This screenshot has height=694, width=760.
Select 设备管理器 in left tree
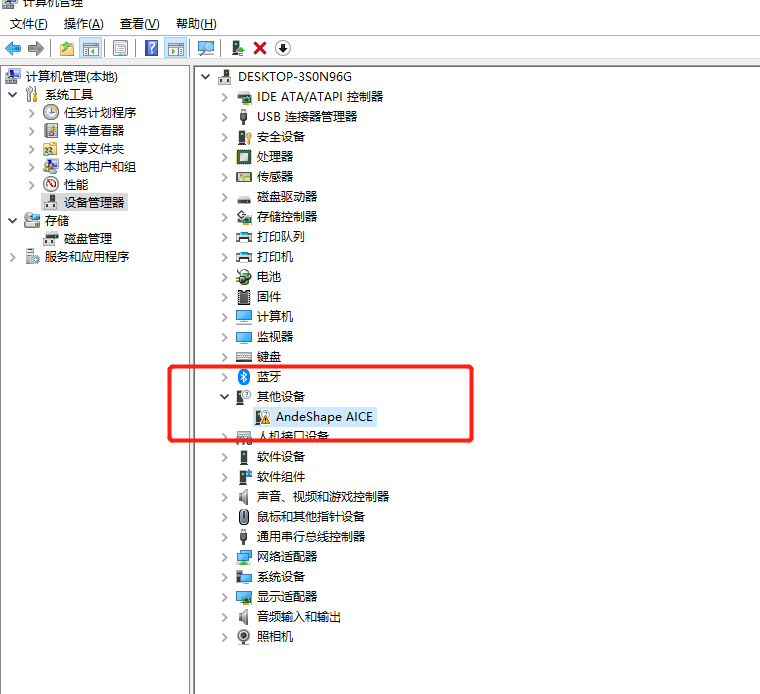(94, 203)
